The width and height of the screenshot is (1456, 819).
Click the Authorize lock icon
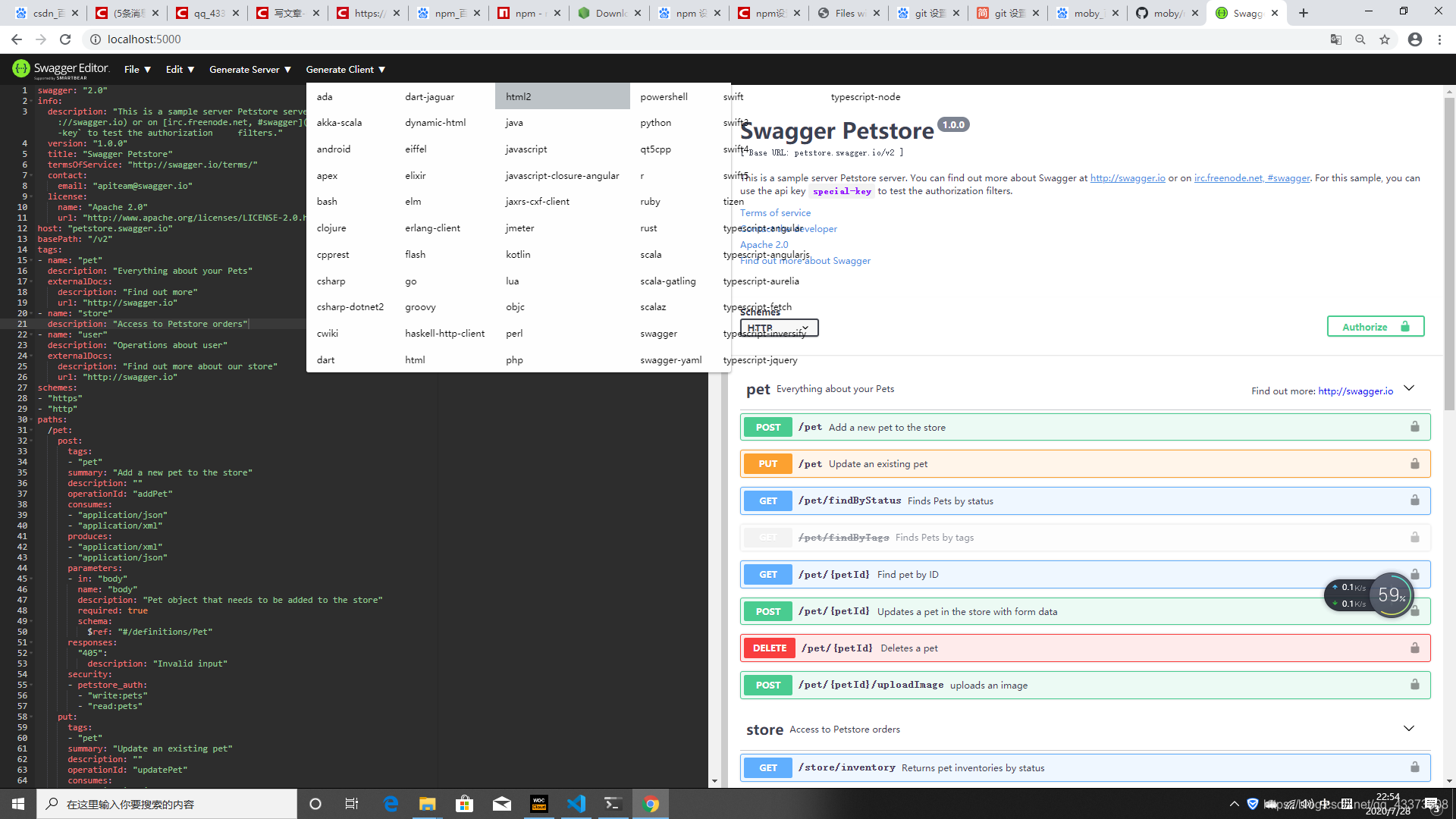tap(1405, 327)
